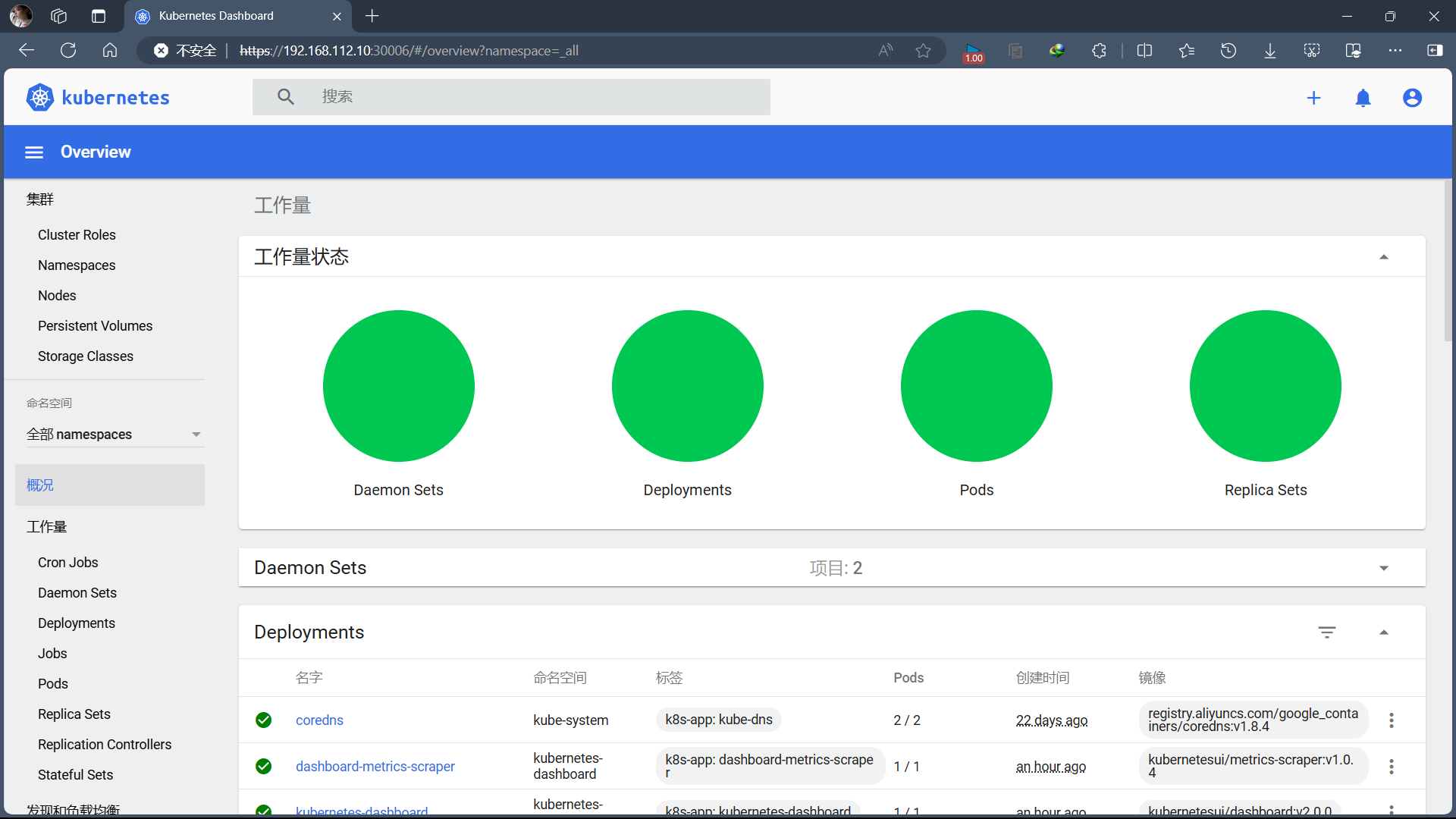Add this page to favorites
Image resolution: width=1456 pixels, height=819 pixels.
coord(923,51)
